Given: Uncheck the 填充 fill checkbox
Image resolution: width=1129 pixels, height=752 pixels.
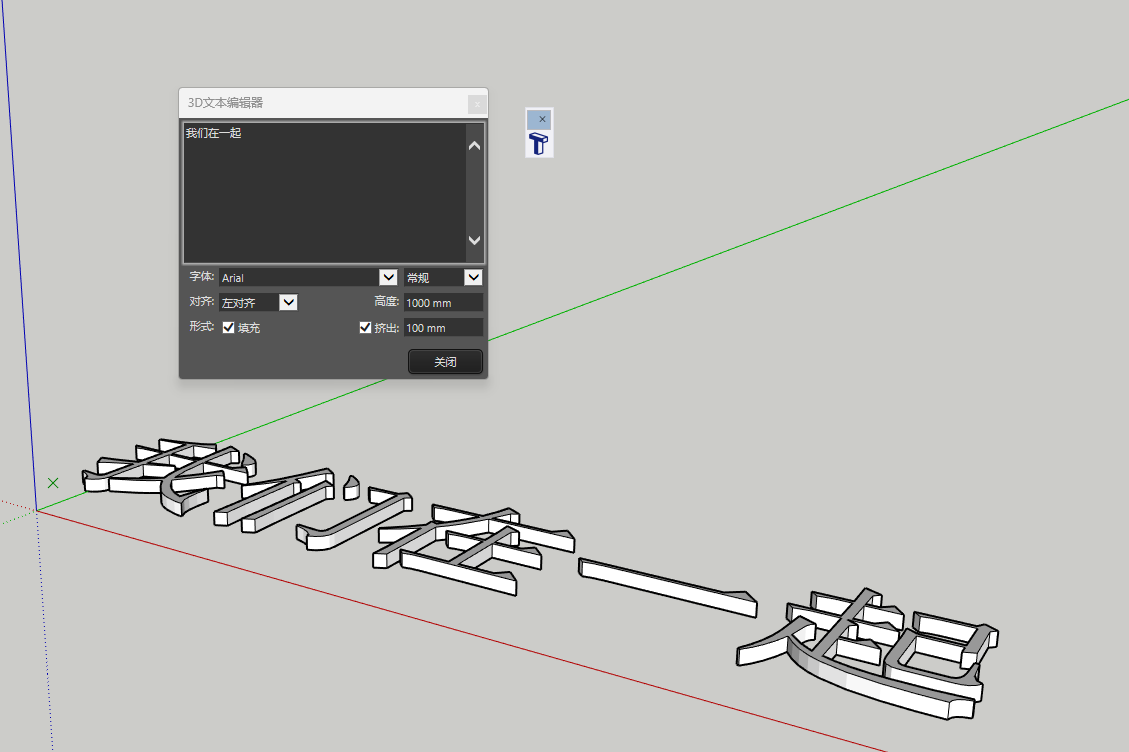Looking at the screenshot, I should coord(229,327).
